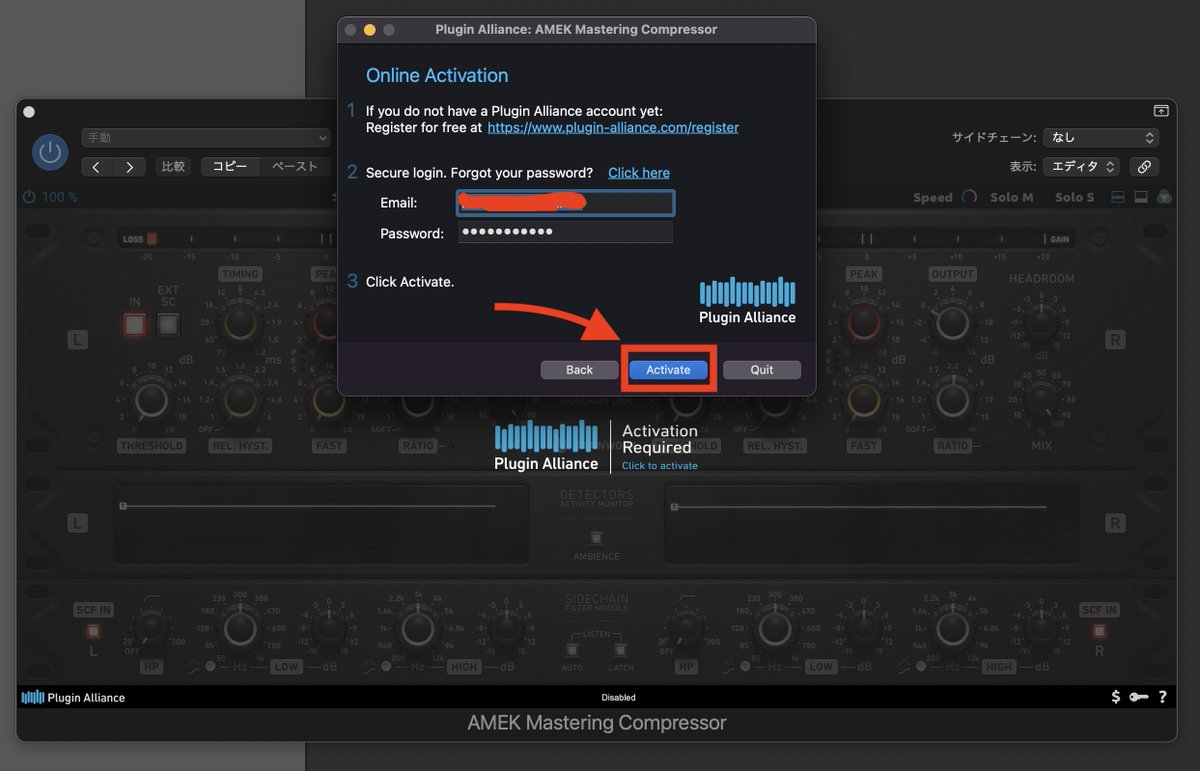1200x771 pixels.
Task: Click the ペースト paste button
Action: (295, 167)
